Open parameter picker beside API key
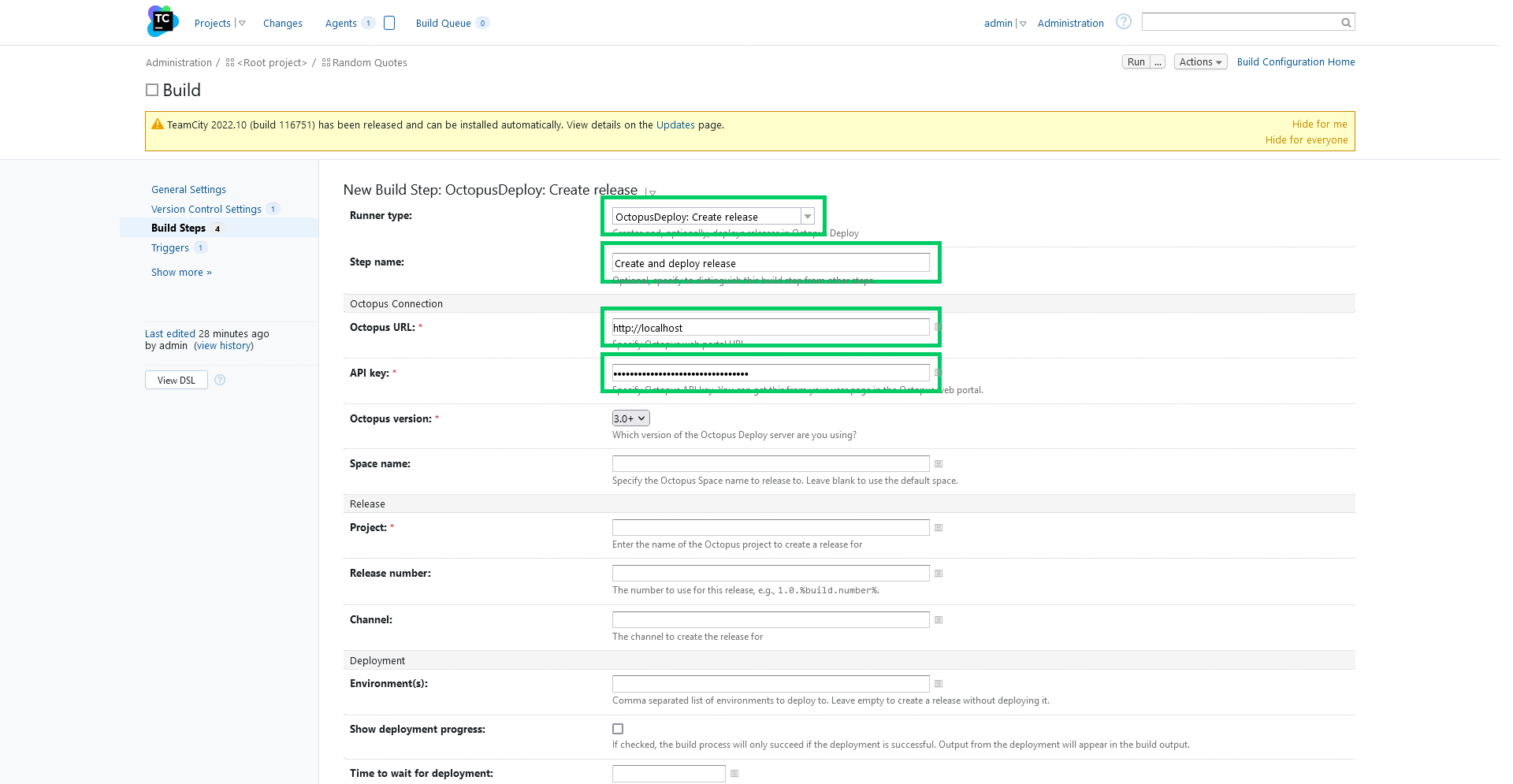The width and height of the screenshot is (1513, 784). tap(939, 373)
